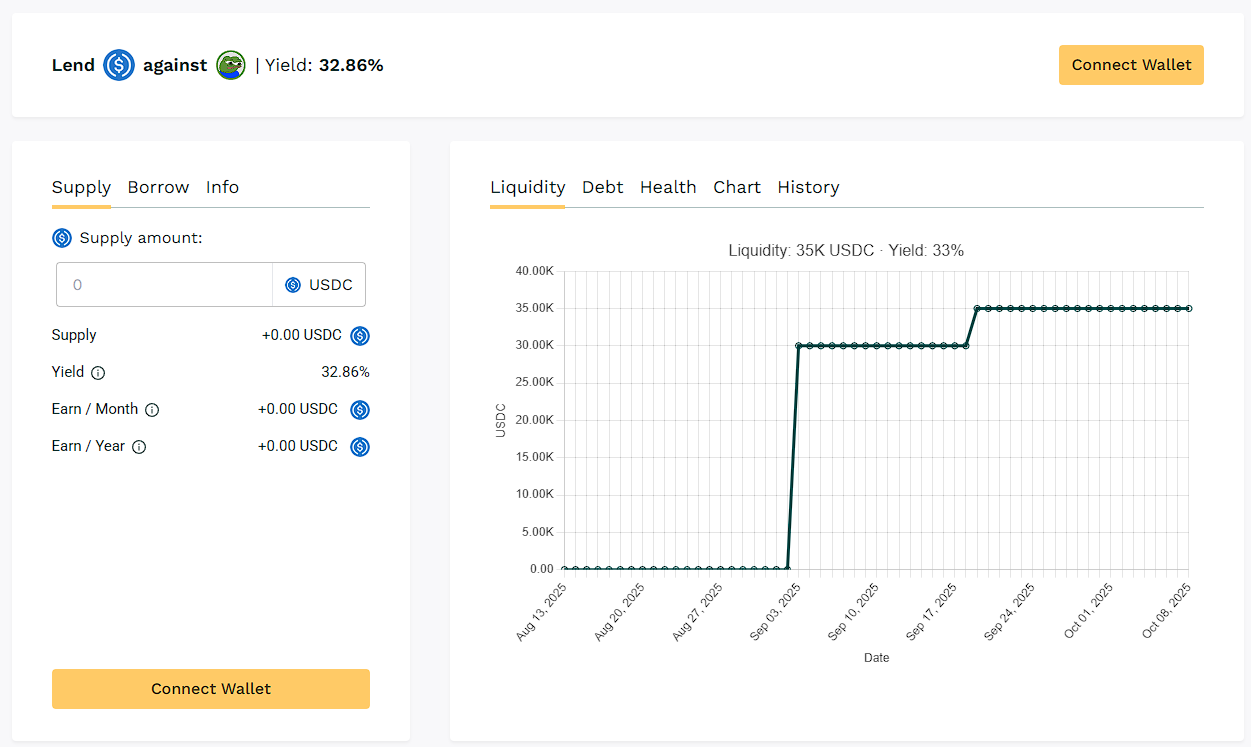Open the Earn / Year info icon
The height and width of the screenshot is (747, 1251).
[x=139, y=447]
